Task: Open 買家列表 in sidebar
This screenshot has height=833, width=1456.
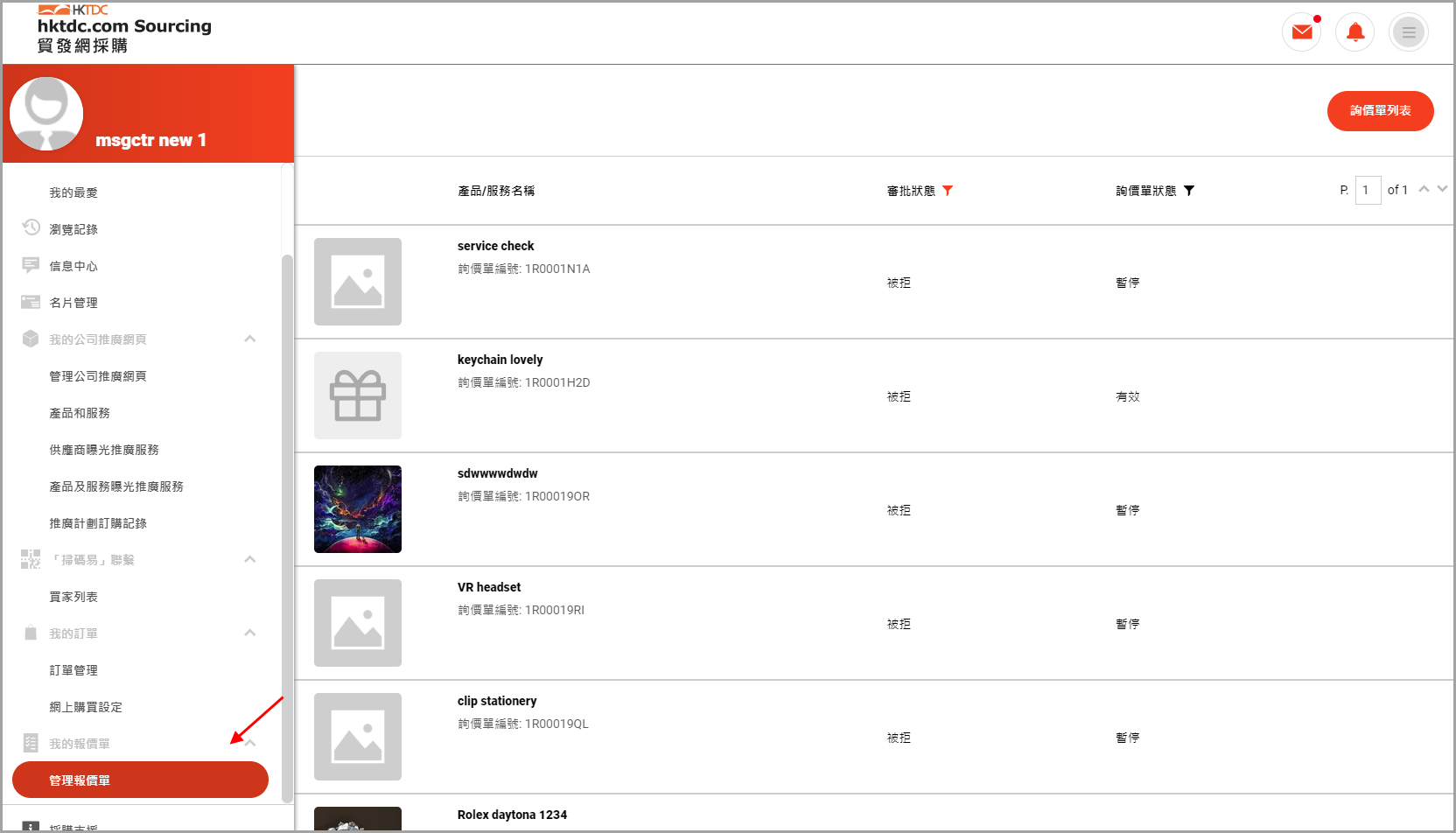Action: (73, 597)
